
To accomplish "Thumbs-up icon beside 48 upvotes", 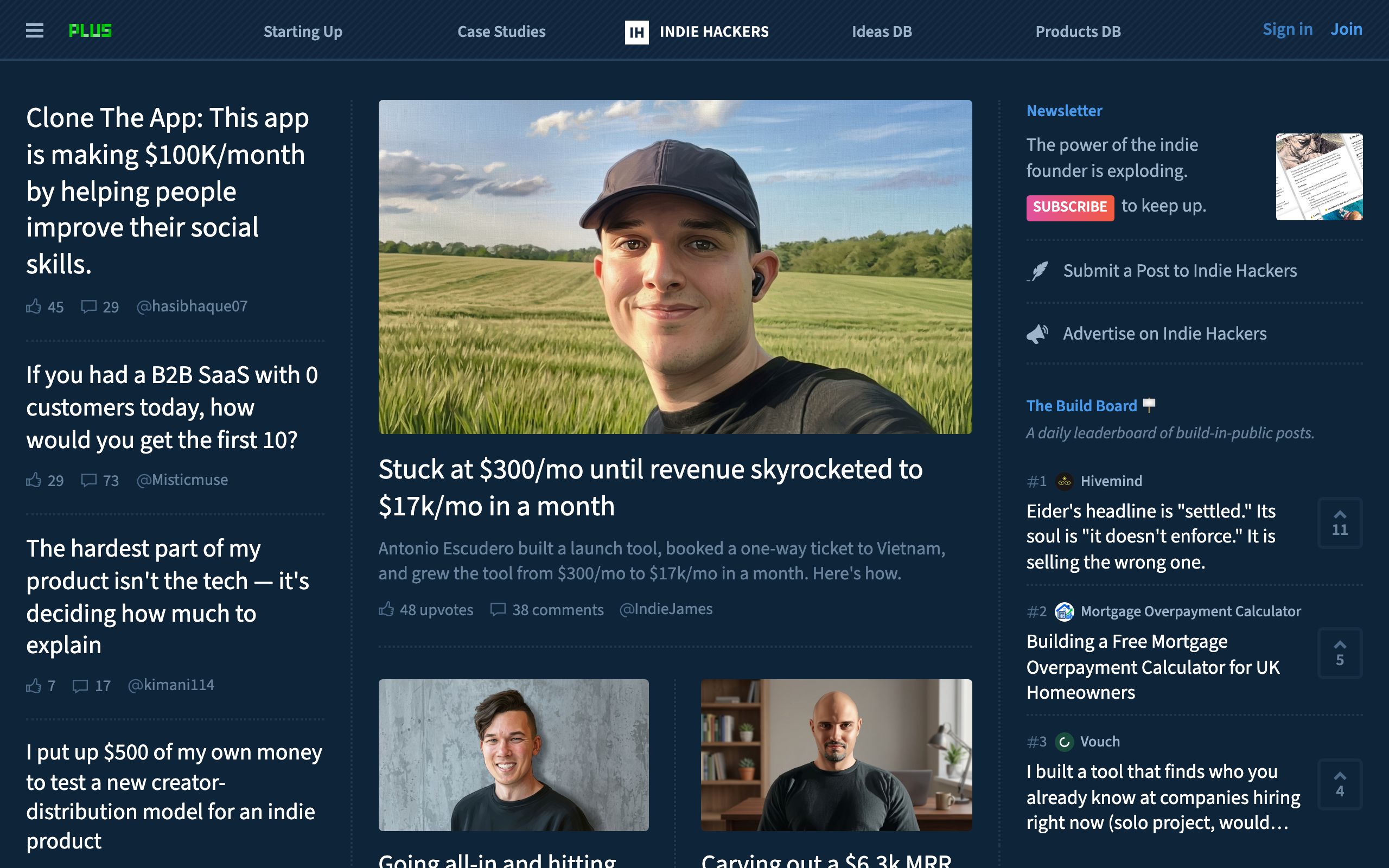I will pyautogui.click(x=386, y=609).
